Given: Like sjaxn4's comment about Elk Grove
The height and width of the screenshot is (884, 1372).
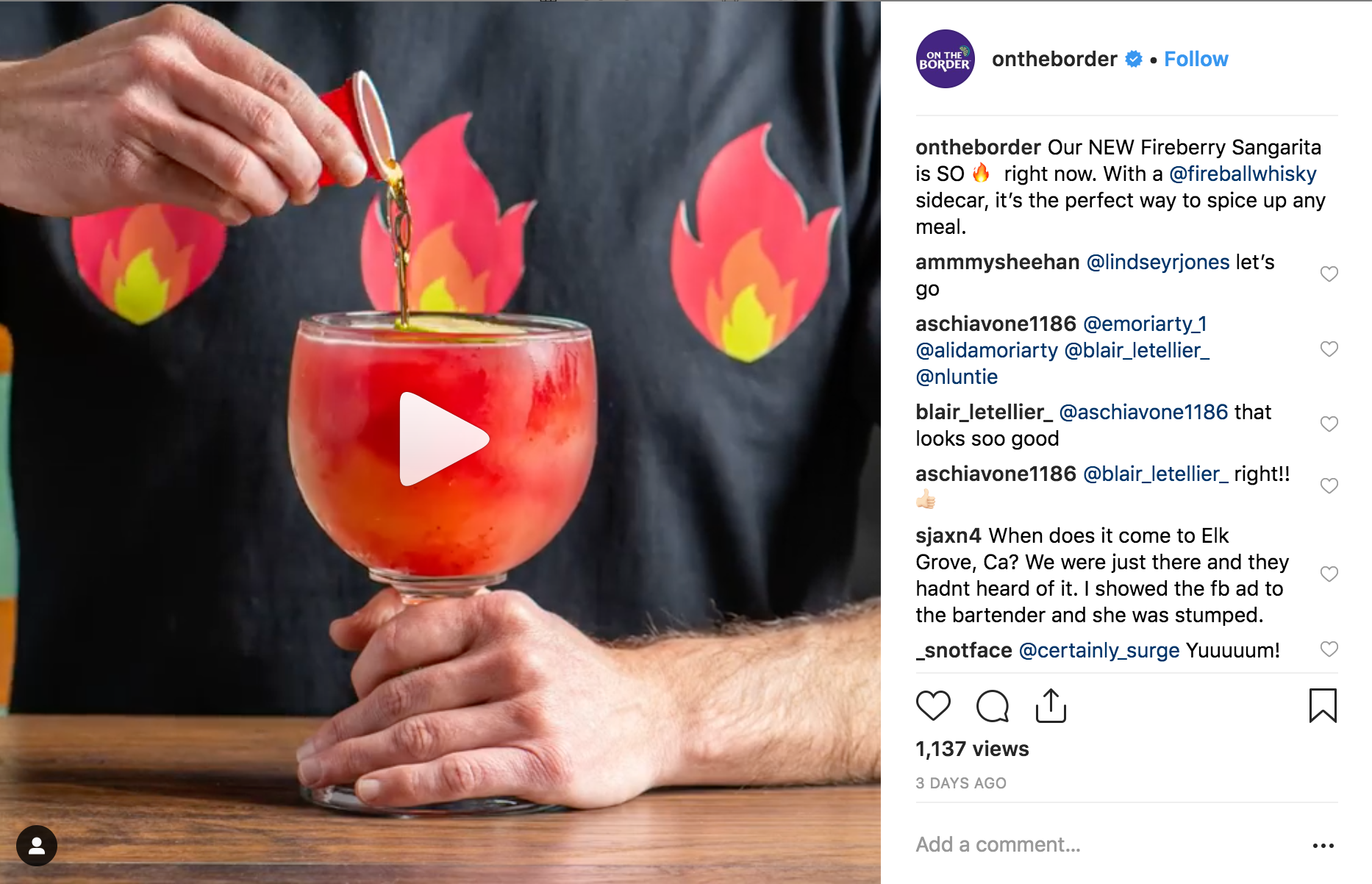Looking at the screenshot, I should [1329, 574].
